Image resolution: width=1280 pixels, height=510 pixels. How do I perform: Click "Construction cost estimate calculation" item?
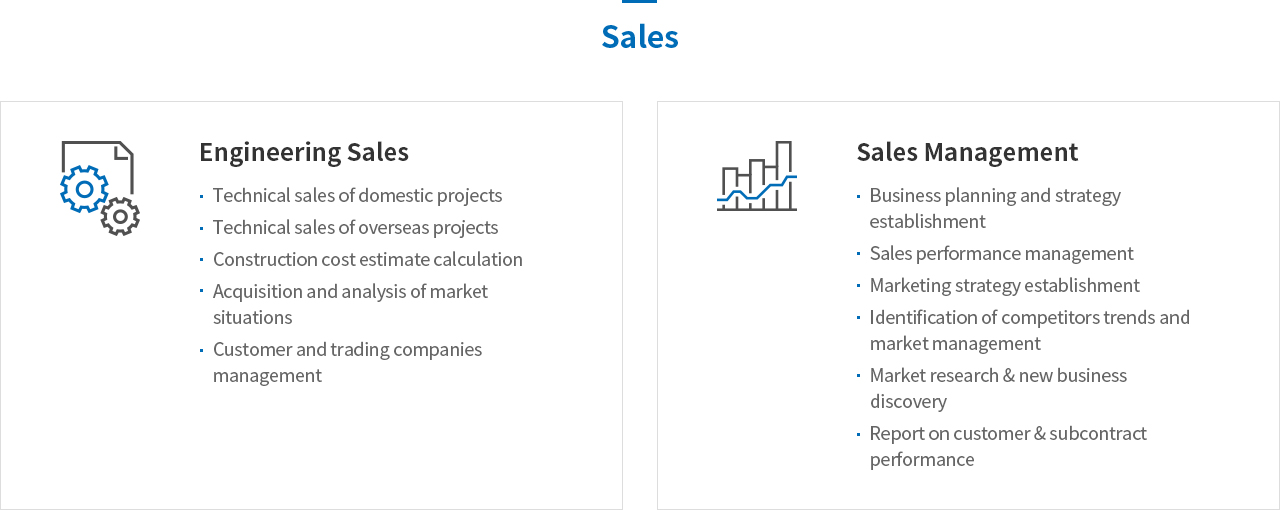point(367,259)
